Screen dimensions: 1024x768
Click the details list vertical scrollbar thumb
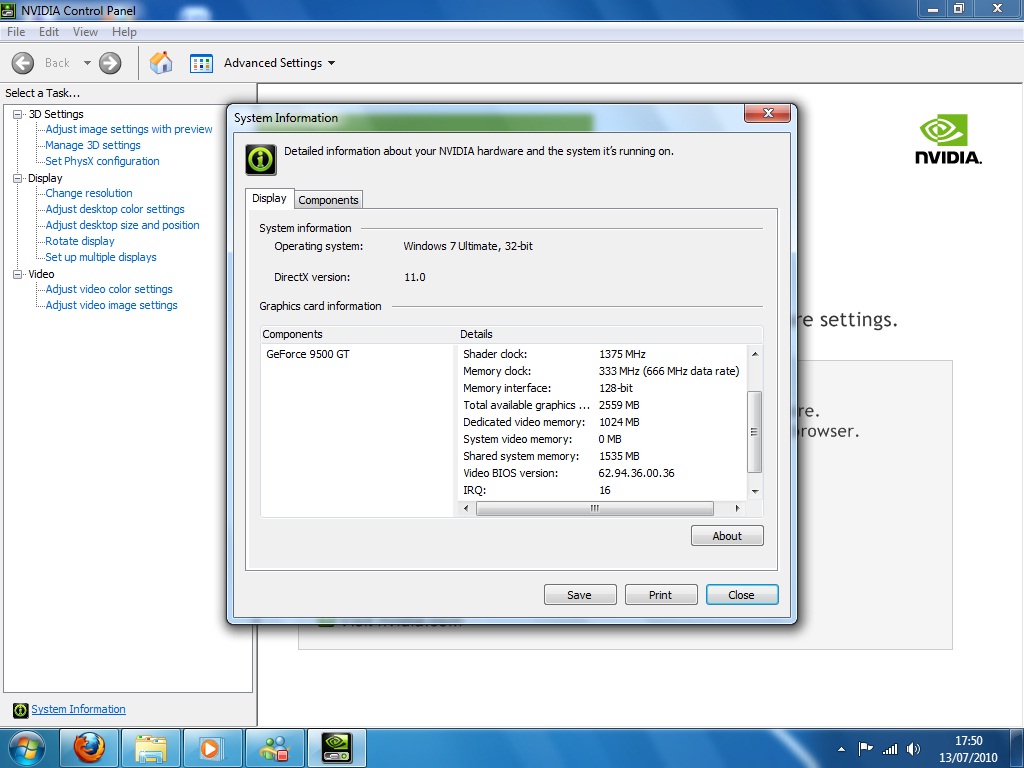point(754,432)
